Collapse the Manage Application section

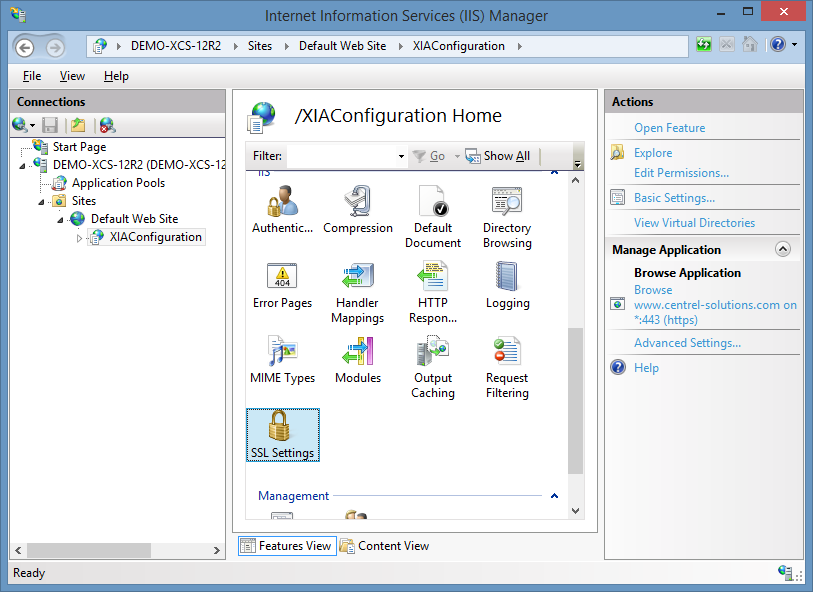click(782, 249)
